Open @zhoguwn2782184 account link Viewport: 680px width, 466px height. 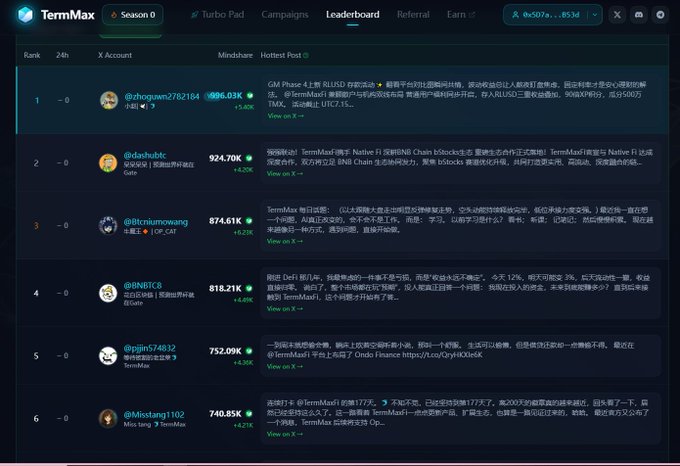[x=162, y=96]
